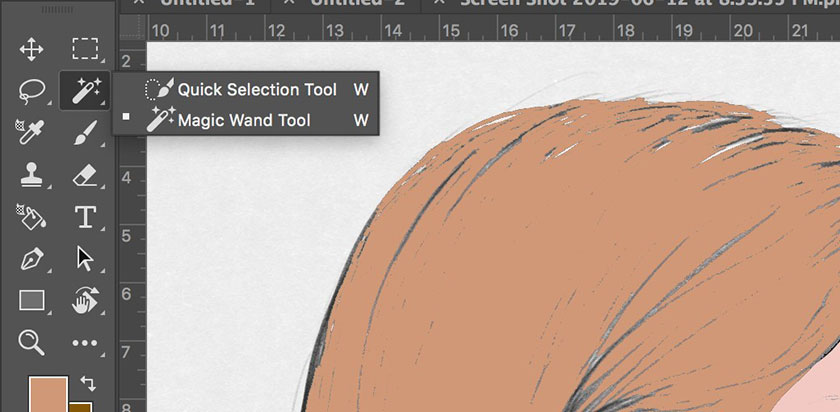Select the Lasso tool
This screenshot has width=840, height=412.
point(32,91)
